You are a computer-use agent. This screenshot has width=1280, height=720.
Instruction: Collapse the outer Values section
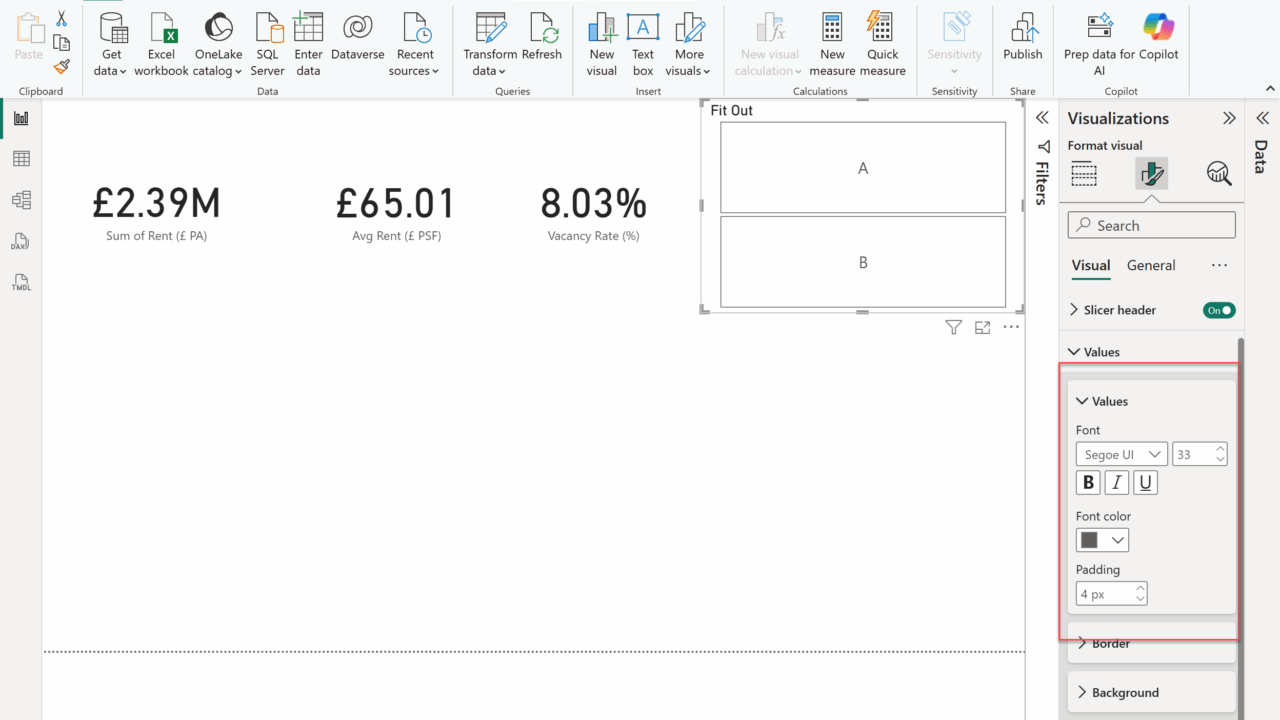(x=1075, y=352)
